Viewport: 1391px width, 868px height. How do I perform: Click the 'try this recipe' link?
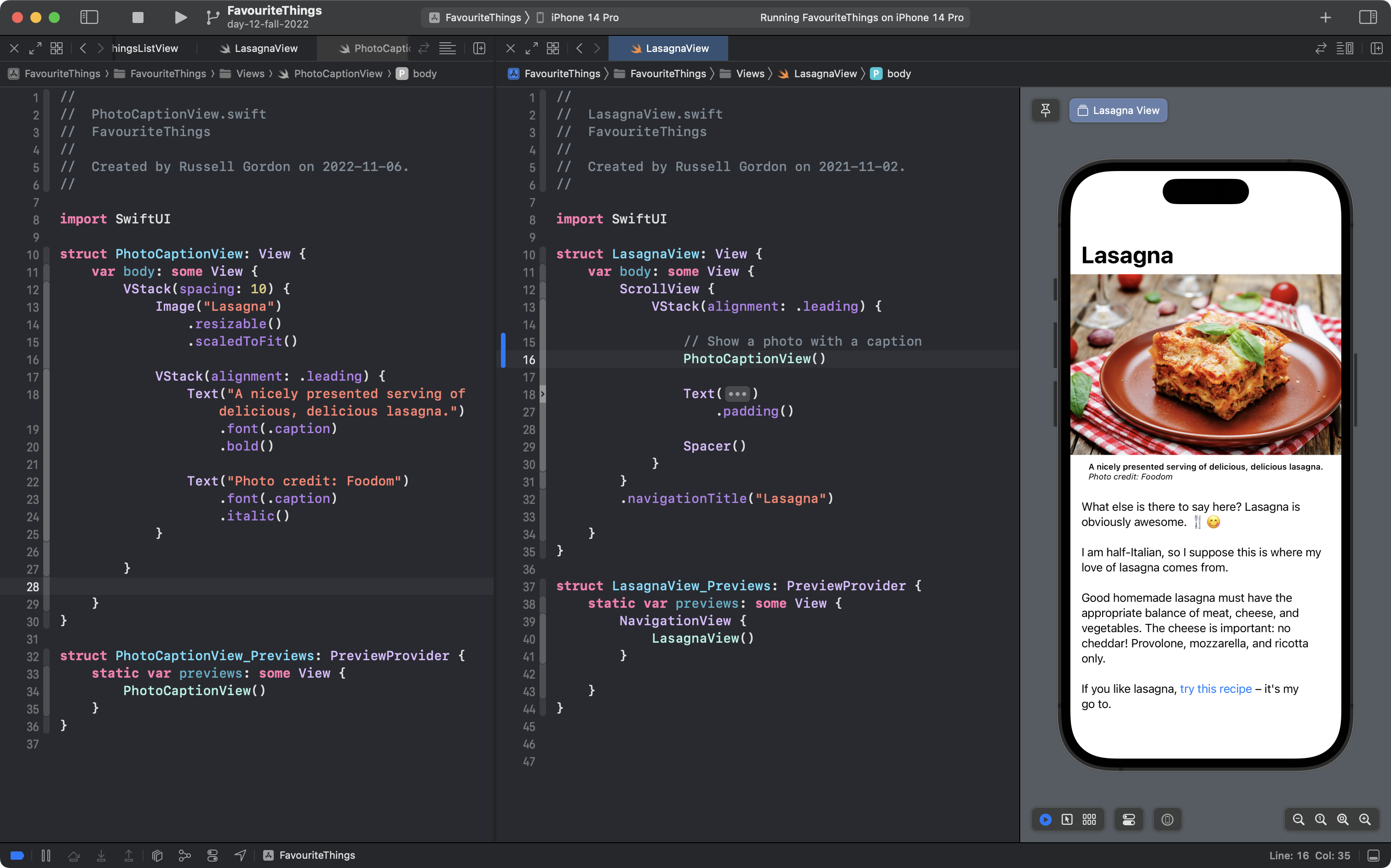[1215, 689]
